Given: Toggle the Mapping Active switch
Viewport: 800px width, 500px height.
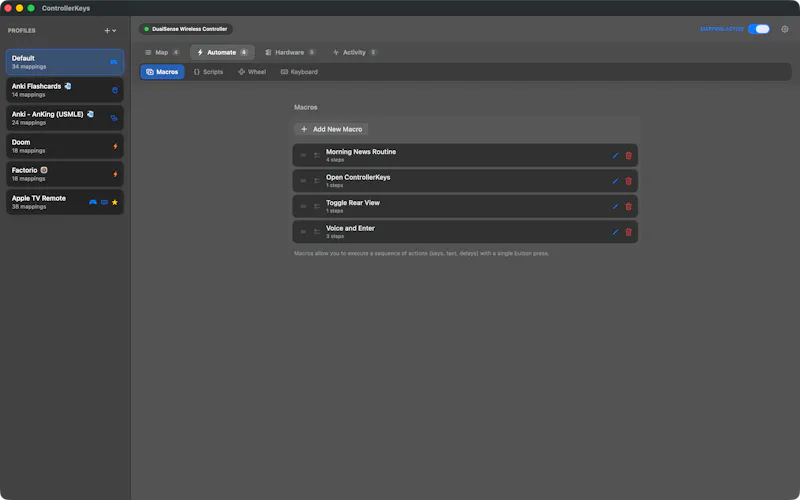Looking at the screenshot, I should 759,29.
